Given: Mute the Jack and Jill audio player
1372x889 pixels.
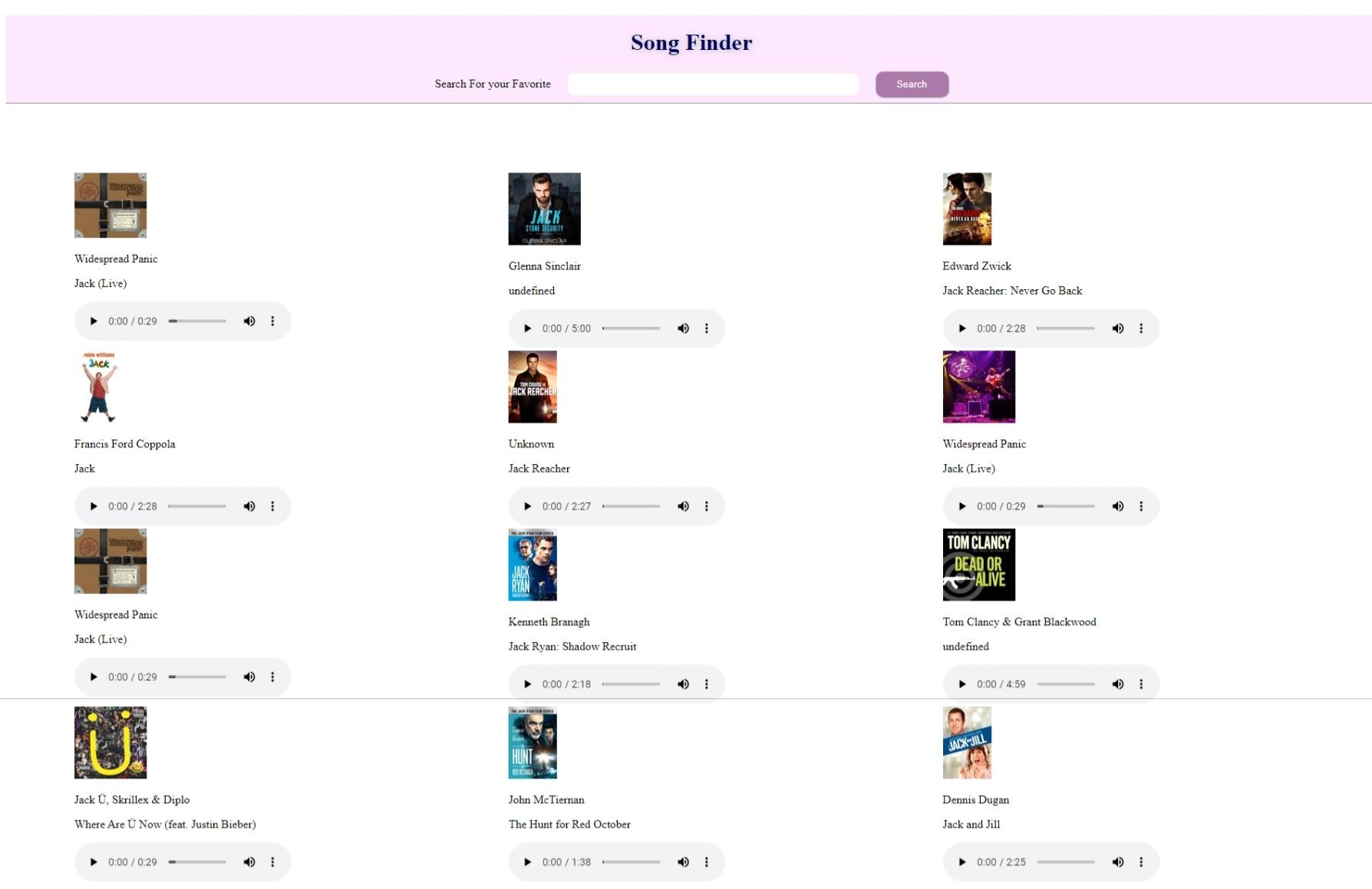Looking at the screenshot, I should 1117,862.
